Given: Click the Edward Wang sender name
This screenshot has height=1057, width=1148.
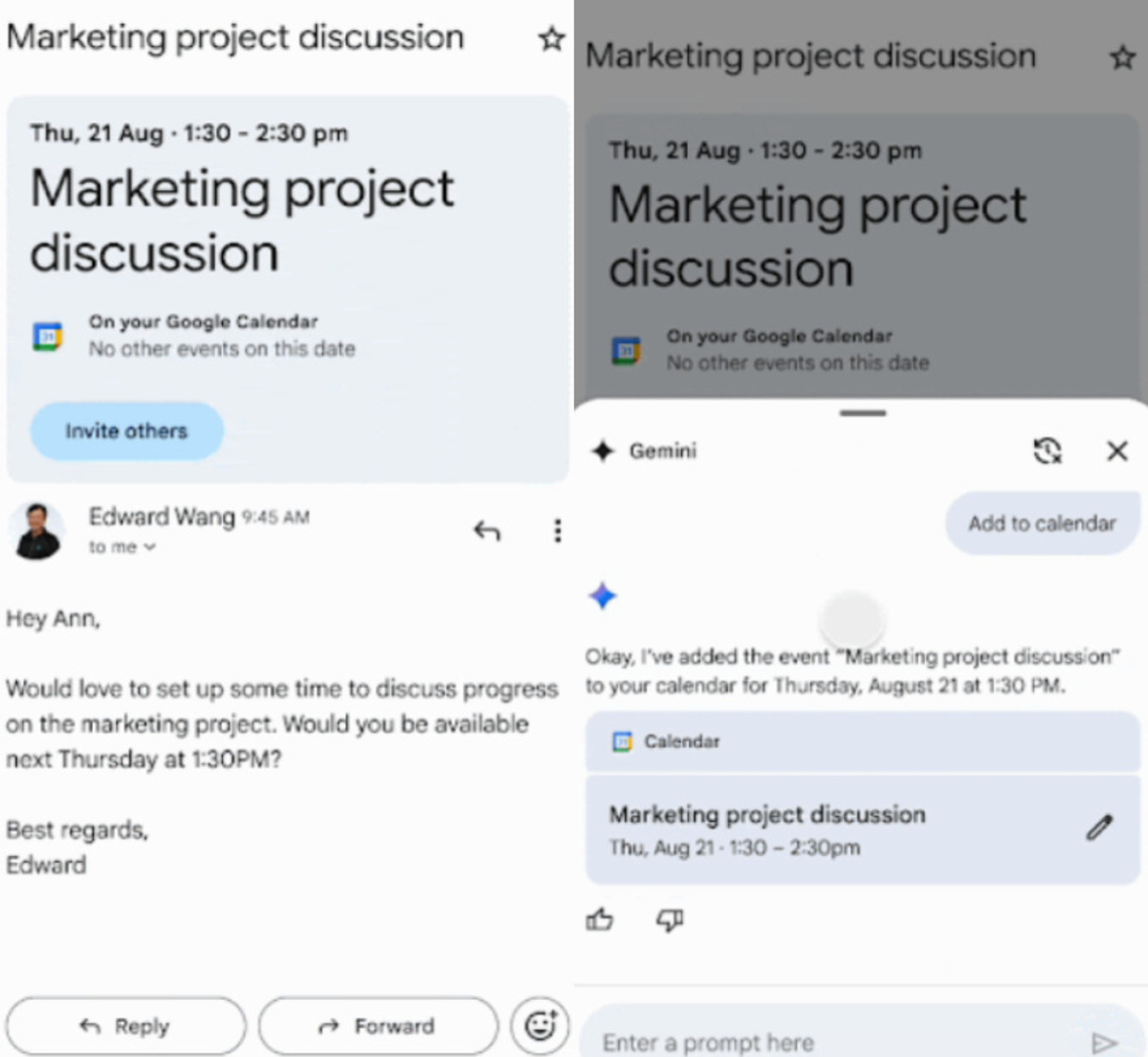Looking at the screenshot, I should 162,517.
